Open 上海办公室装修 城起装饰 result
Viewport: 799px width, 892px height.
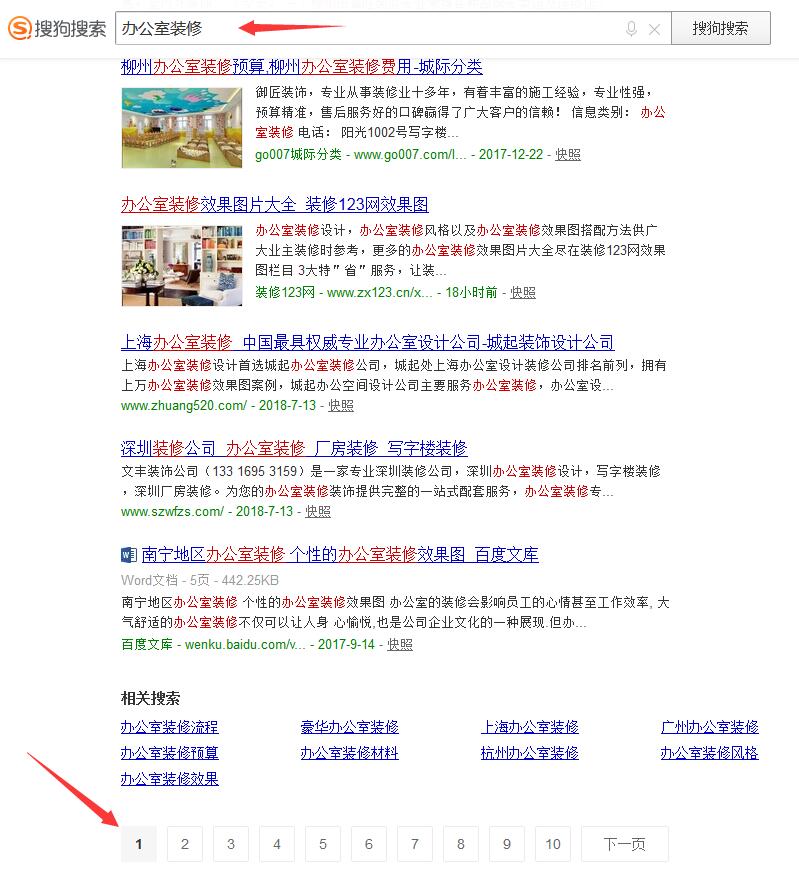367,342
